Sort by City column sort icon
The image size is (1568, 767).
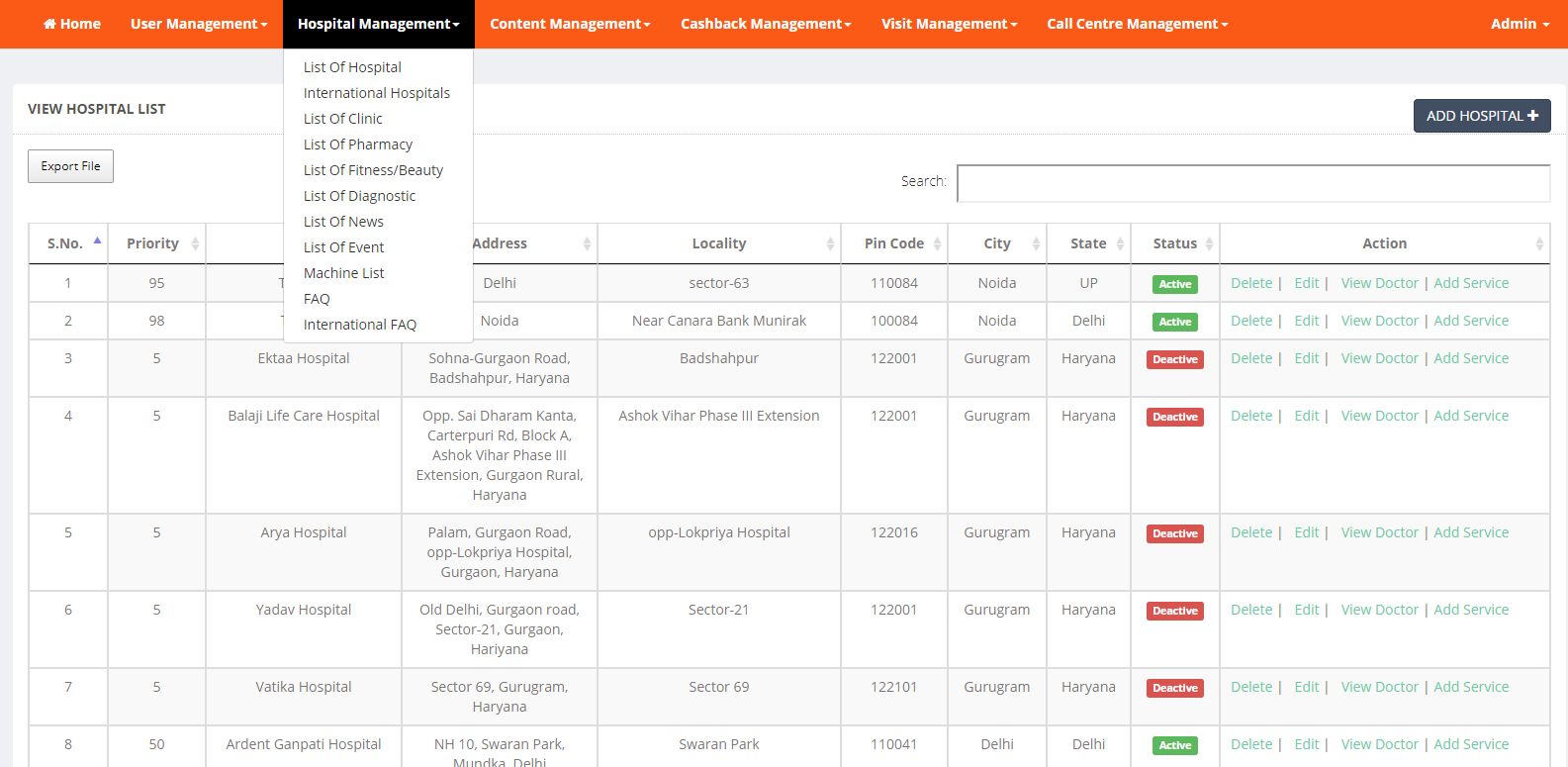[x=1036, y=243]
